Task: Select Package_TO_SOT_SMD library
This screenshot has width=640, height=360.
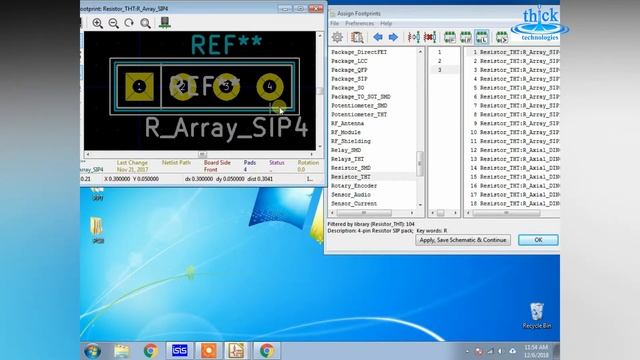Action: (x=360, y=97)
